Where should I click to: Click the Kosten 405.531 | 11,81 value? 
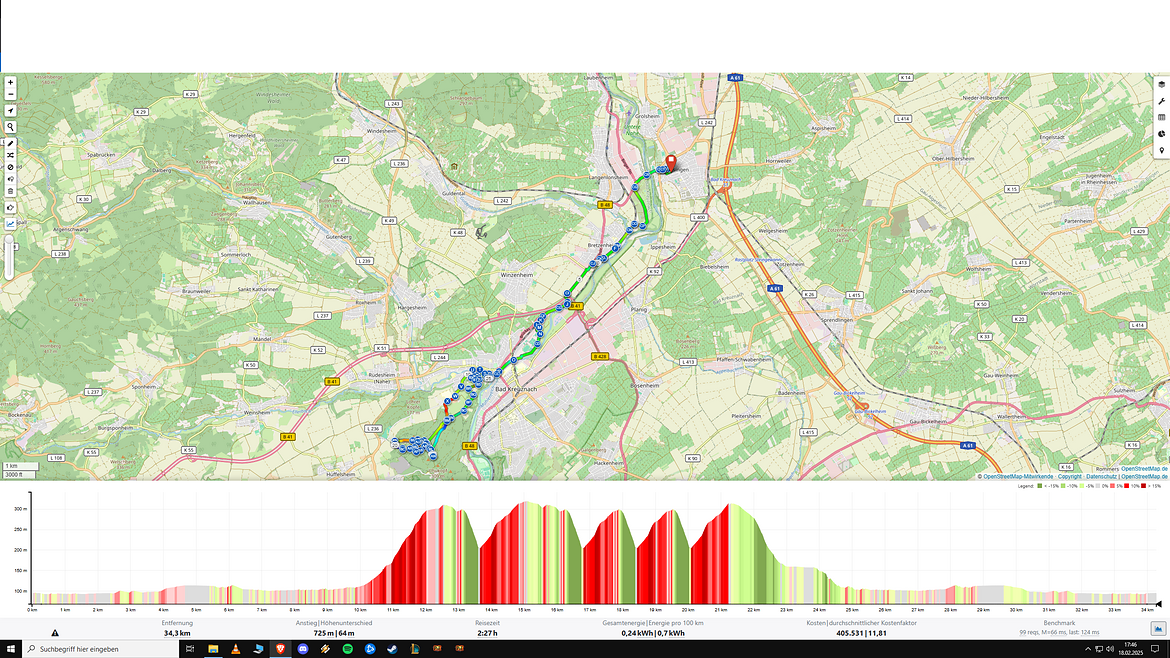(861, 633)
